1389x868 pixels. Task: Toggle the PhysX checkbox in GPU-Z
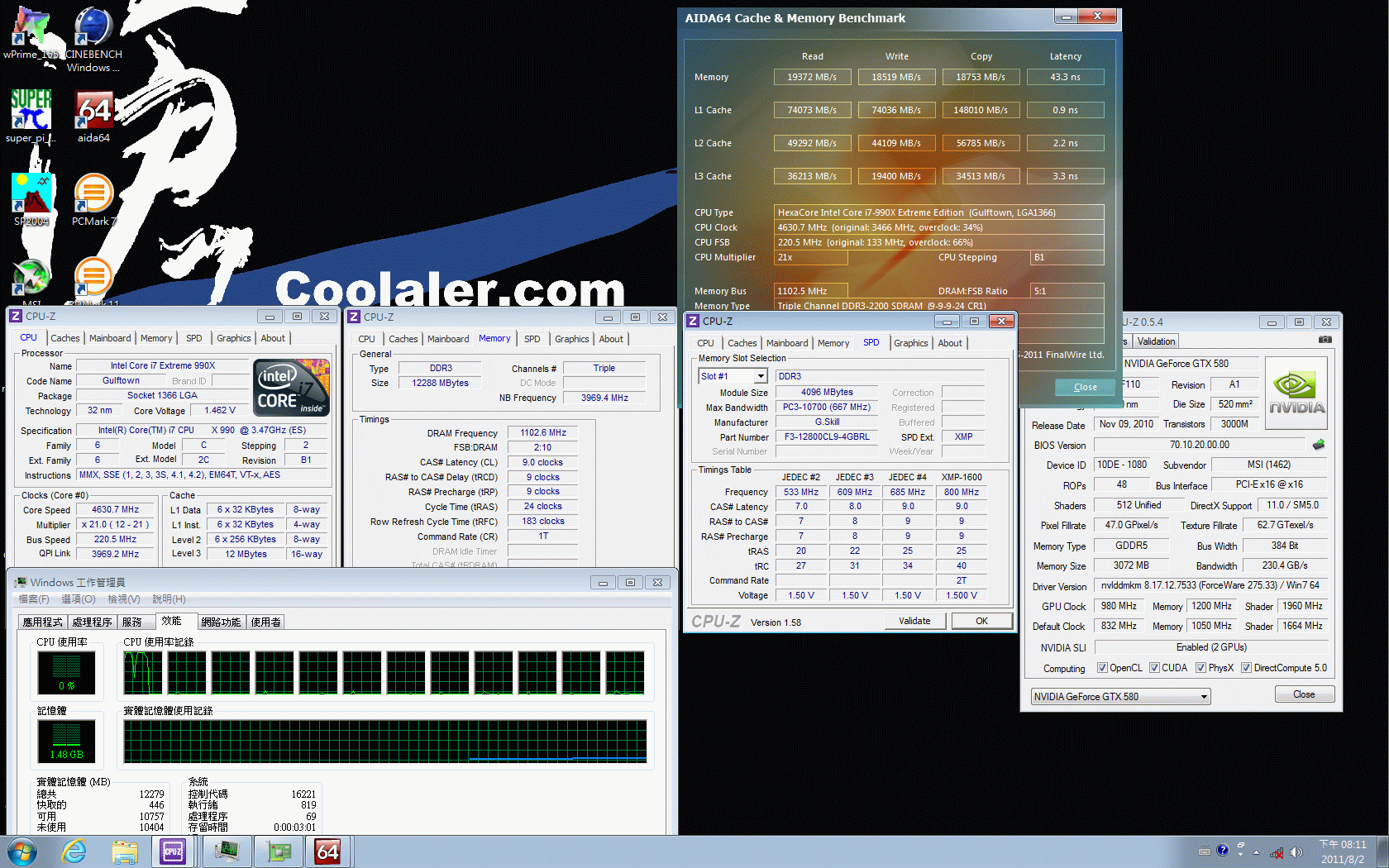pos(1200,668)
